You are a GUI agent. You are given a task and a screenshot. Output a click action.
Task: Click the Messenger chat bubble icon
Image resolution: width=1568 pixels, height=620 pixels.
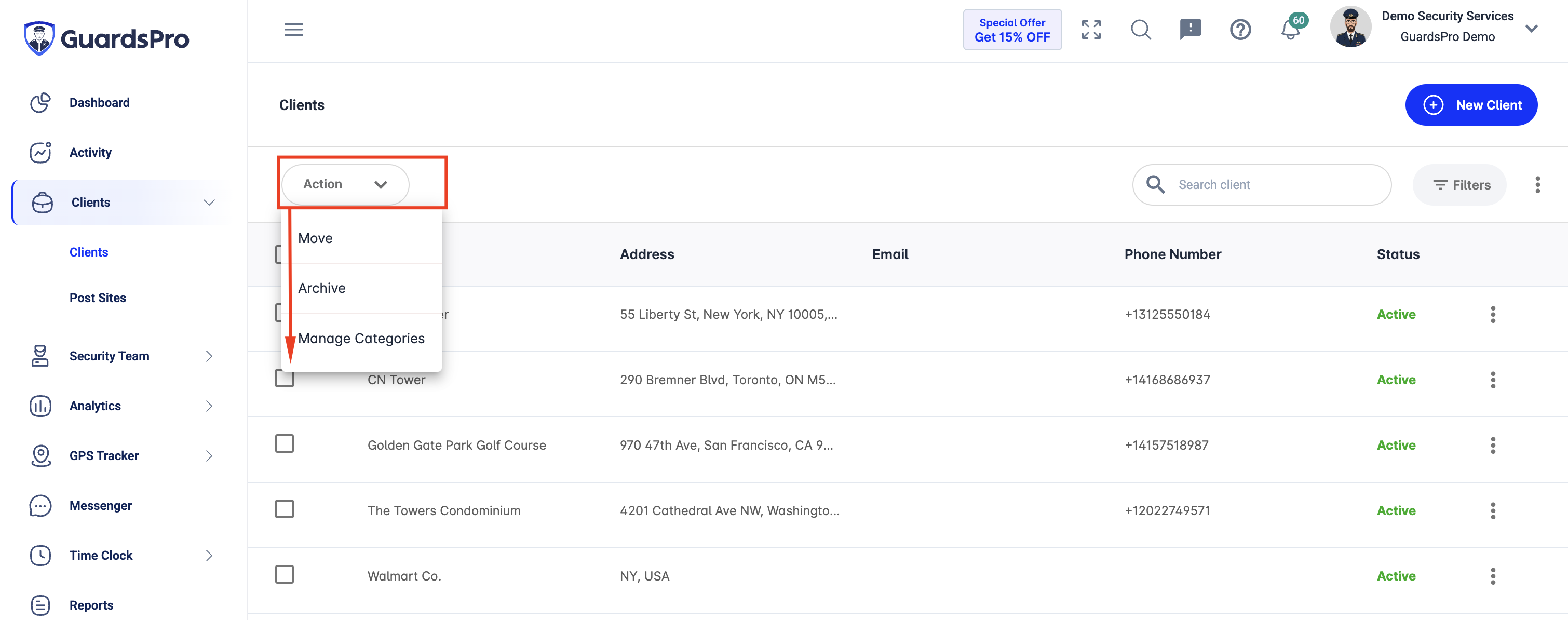point(40,505)
